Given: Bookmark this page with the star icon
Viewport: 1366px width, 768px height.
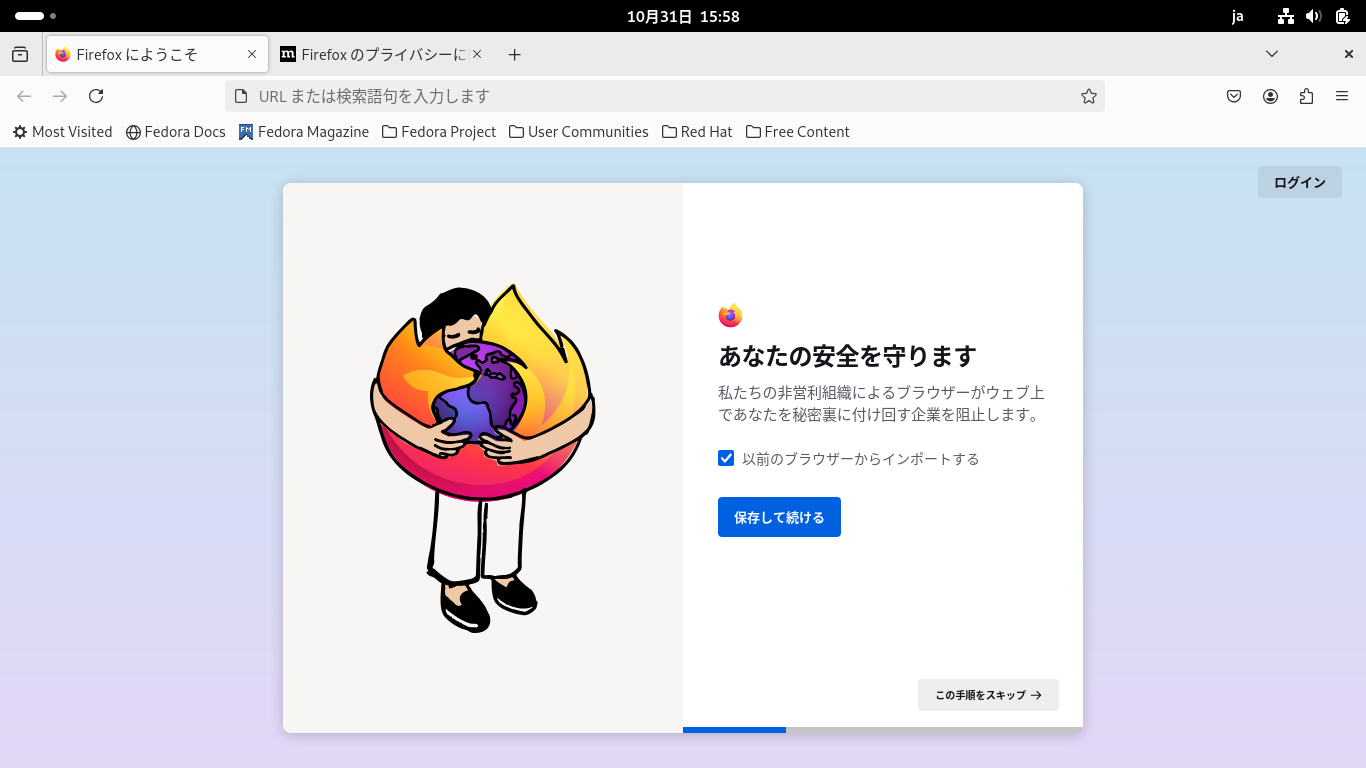Looking at the screenshot, I should pyautogui.click(x=1089, y=96).
